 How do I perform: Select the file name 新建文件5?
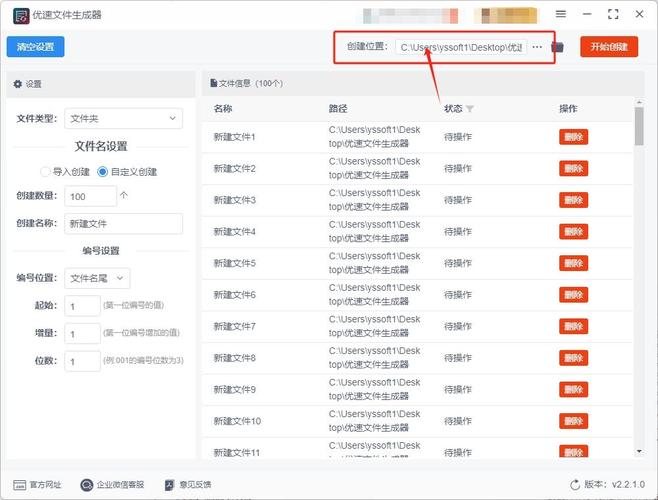point(235,263)
